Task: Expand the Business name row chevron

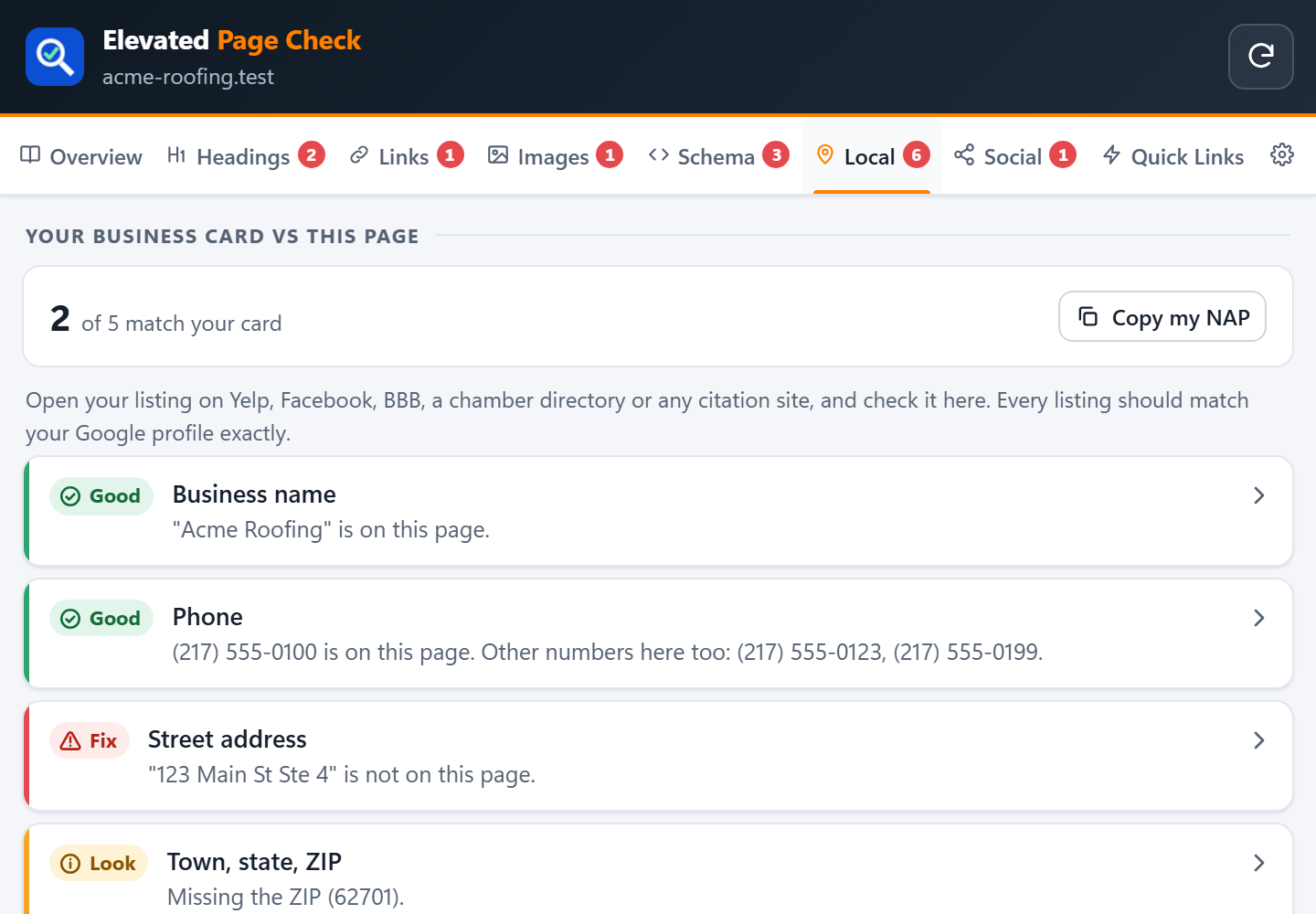Action: point(1259,495)
